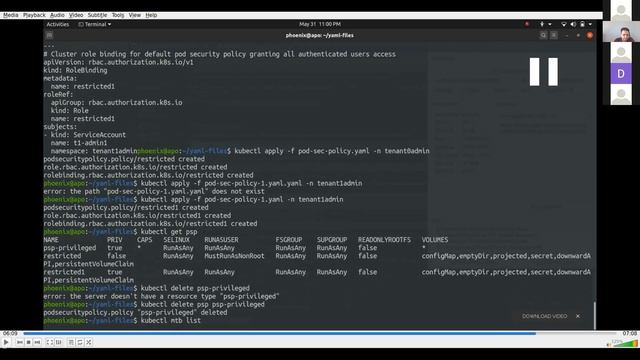Dismiss the DOWNLOAD VIDEO prompt with X

pos(578,316)
